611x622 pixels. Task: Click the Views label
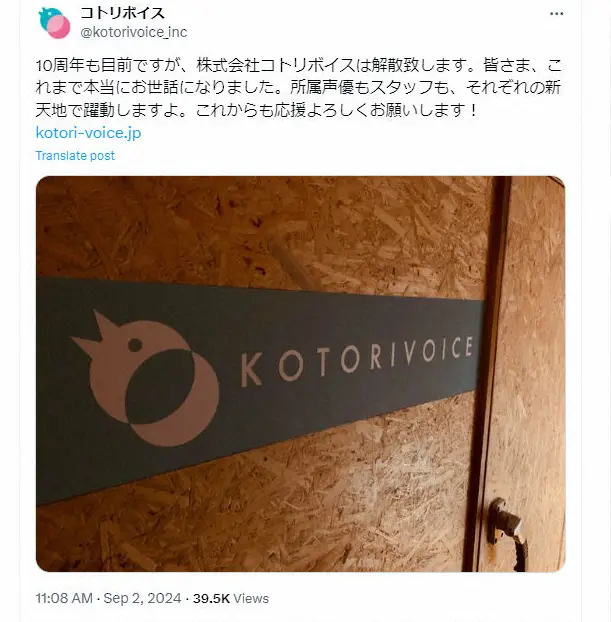pos(251,598)
